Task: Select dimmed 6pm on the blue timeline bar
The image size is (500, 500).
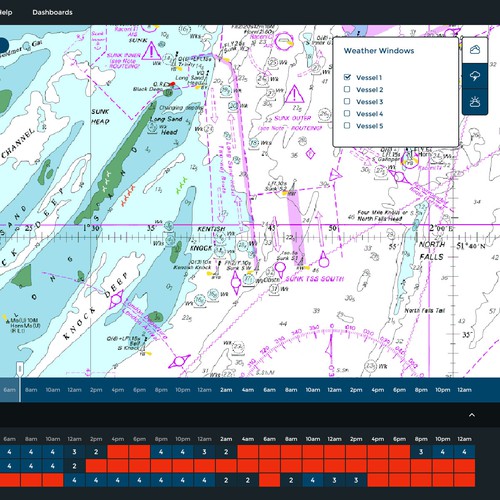Action: (139, 390)
